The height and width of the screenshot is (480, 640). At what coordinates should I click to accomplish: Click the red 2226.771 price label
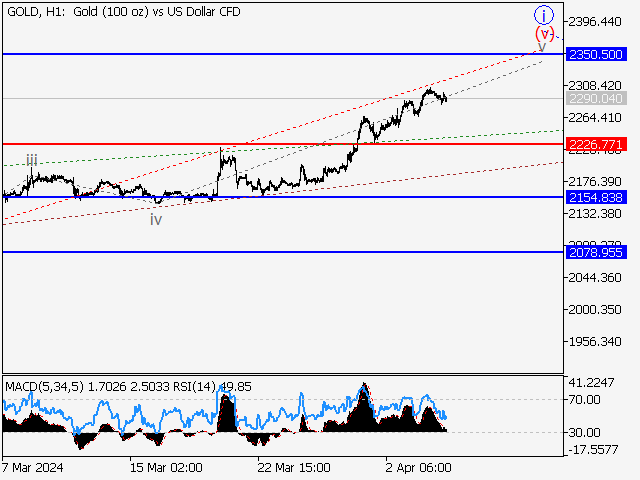pyautogui.click(x=596, y=144)
